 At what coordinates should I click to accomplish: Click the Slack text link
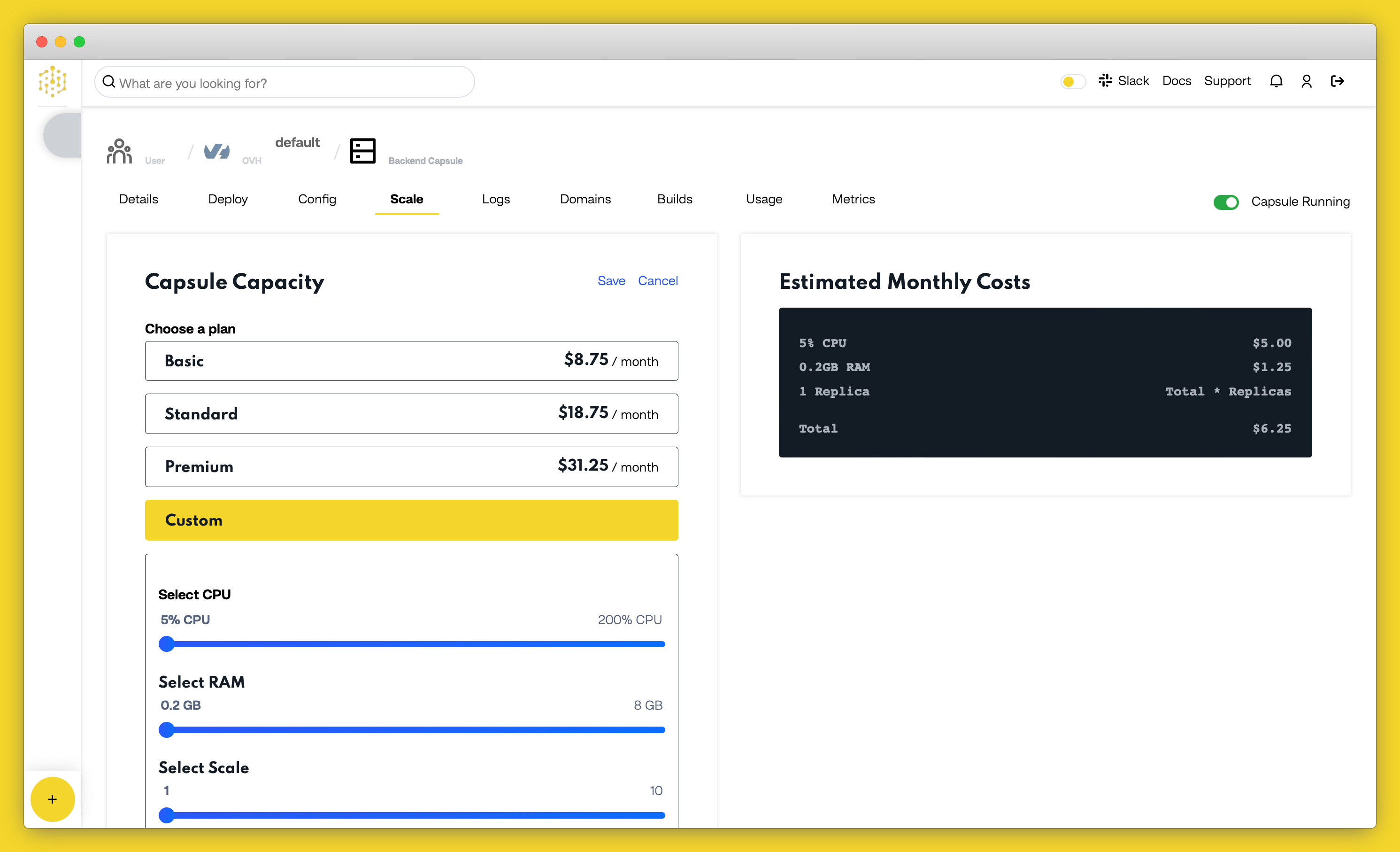point(1133,81)
